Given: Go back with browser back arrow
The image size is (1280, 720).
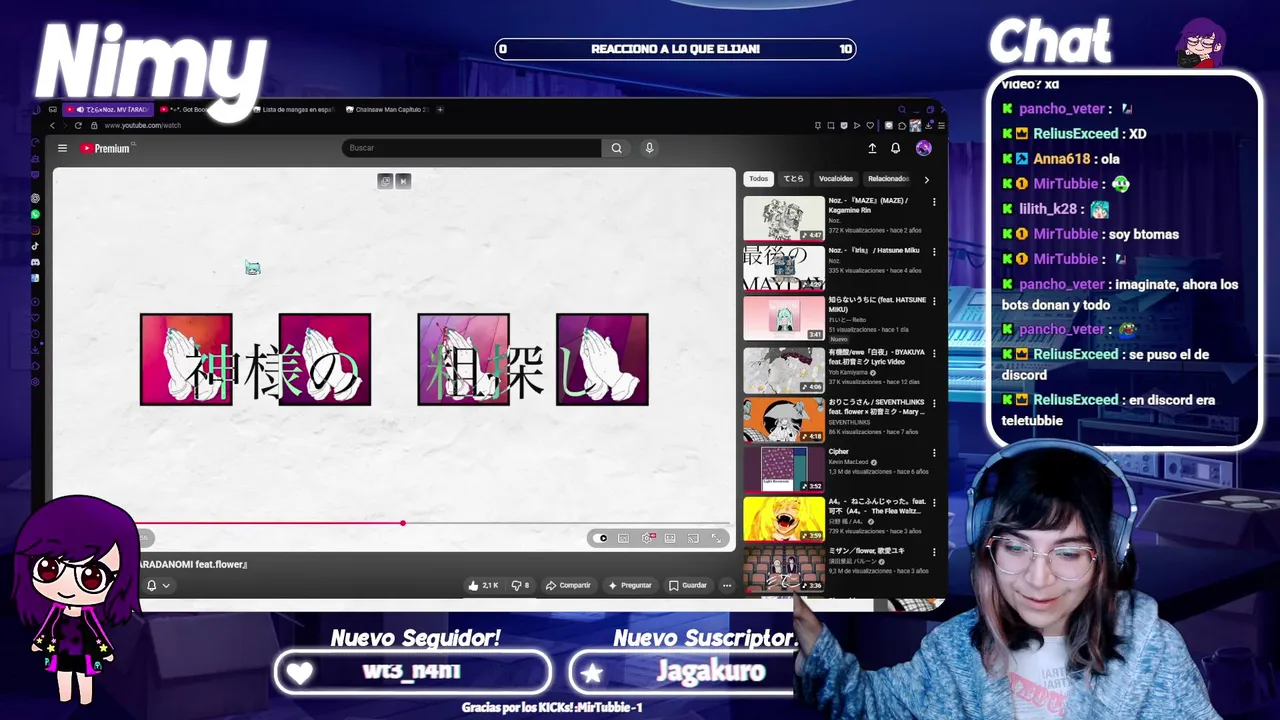Looking at the screenshot, I should click(x=51, y=125).
